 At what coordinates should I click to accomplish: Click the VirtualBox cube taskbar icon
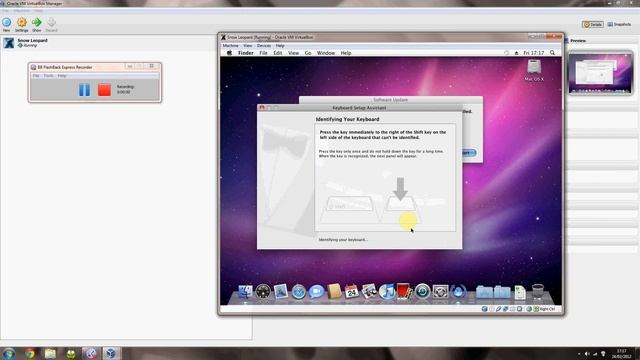[111, 353]
